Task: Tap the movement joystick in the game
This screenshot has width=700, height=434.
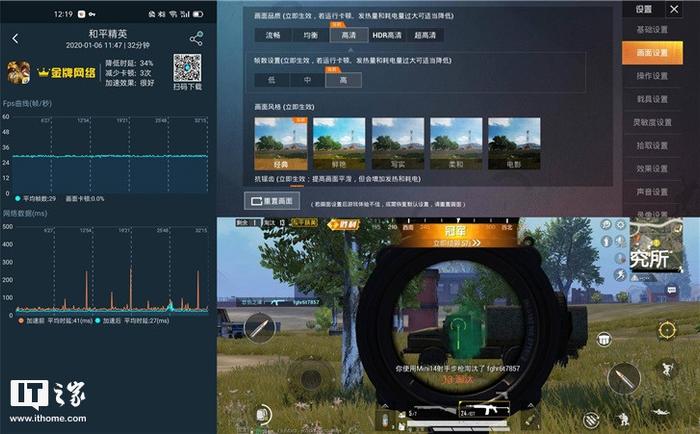Action: 311,379
